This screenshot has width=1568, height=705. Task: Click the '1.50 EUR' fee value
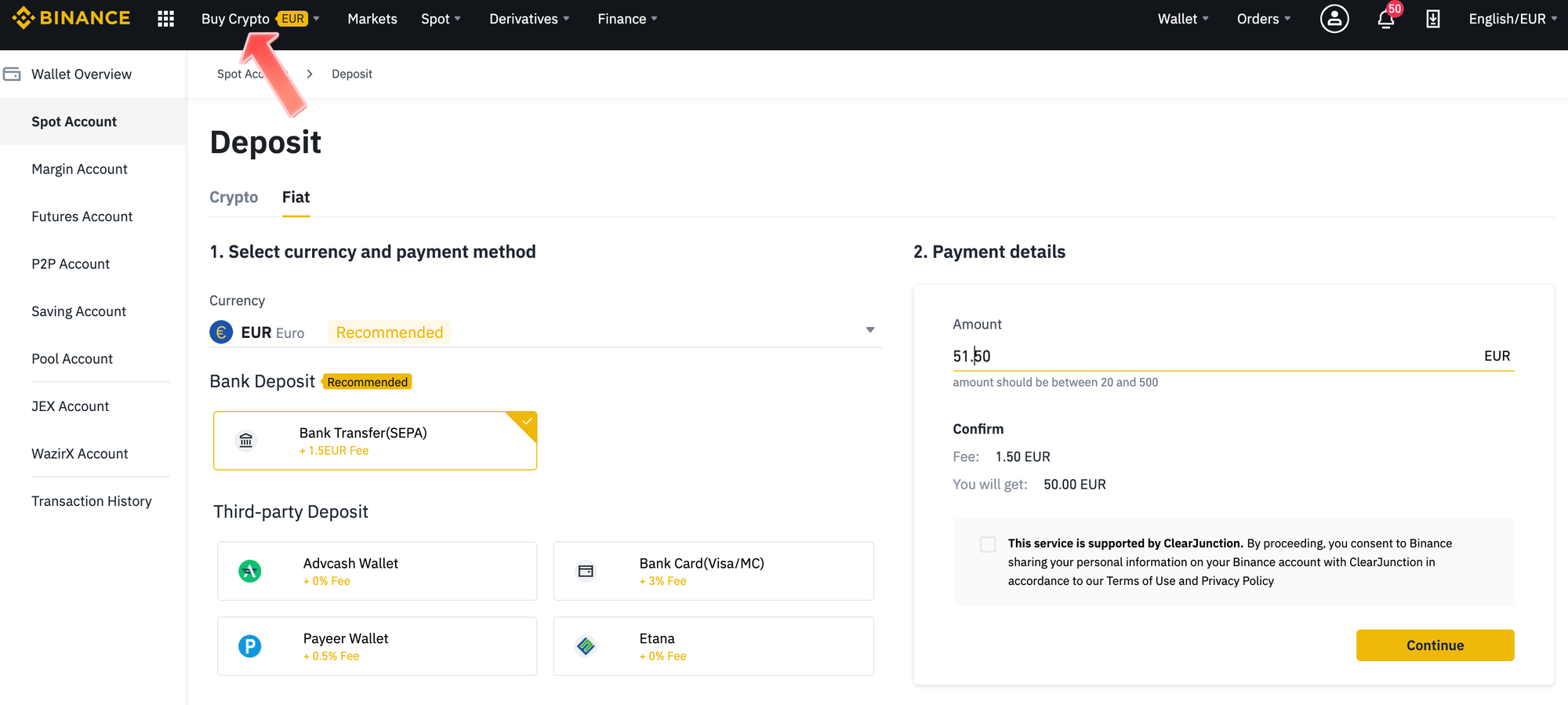click(1022, 457)
